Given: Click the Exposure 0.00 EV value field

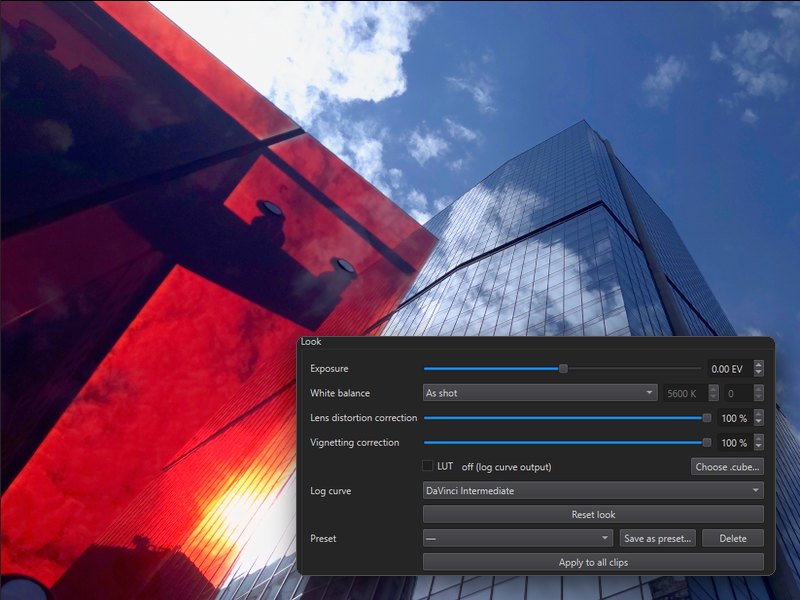Looking at the screenshot, I should (x=730, y=369).
